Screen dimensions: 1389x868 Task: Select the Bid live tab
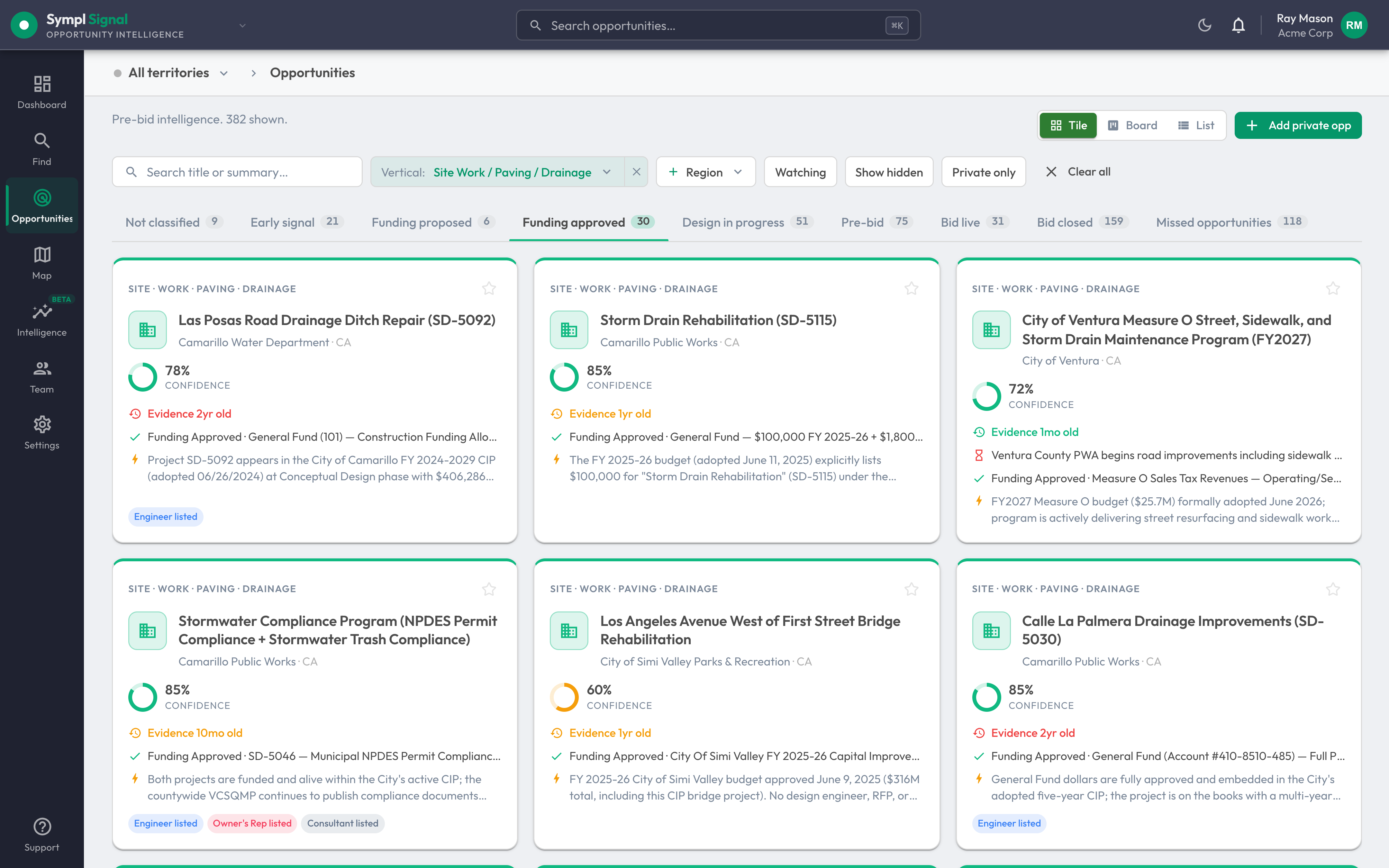[x=975, y=222]
